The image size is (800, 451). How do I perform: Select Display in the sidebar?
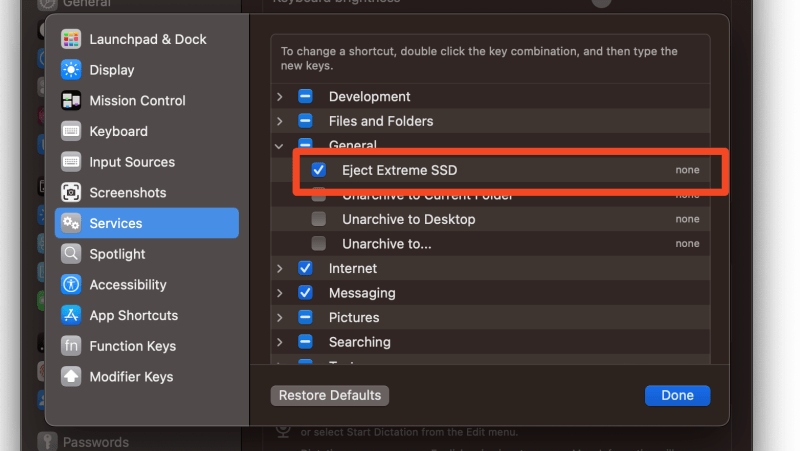pos(147,70)
